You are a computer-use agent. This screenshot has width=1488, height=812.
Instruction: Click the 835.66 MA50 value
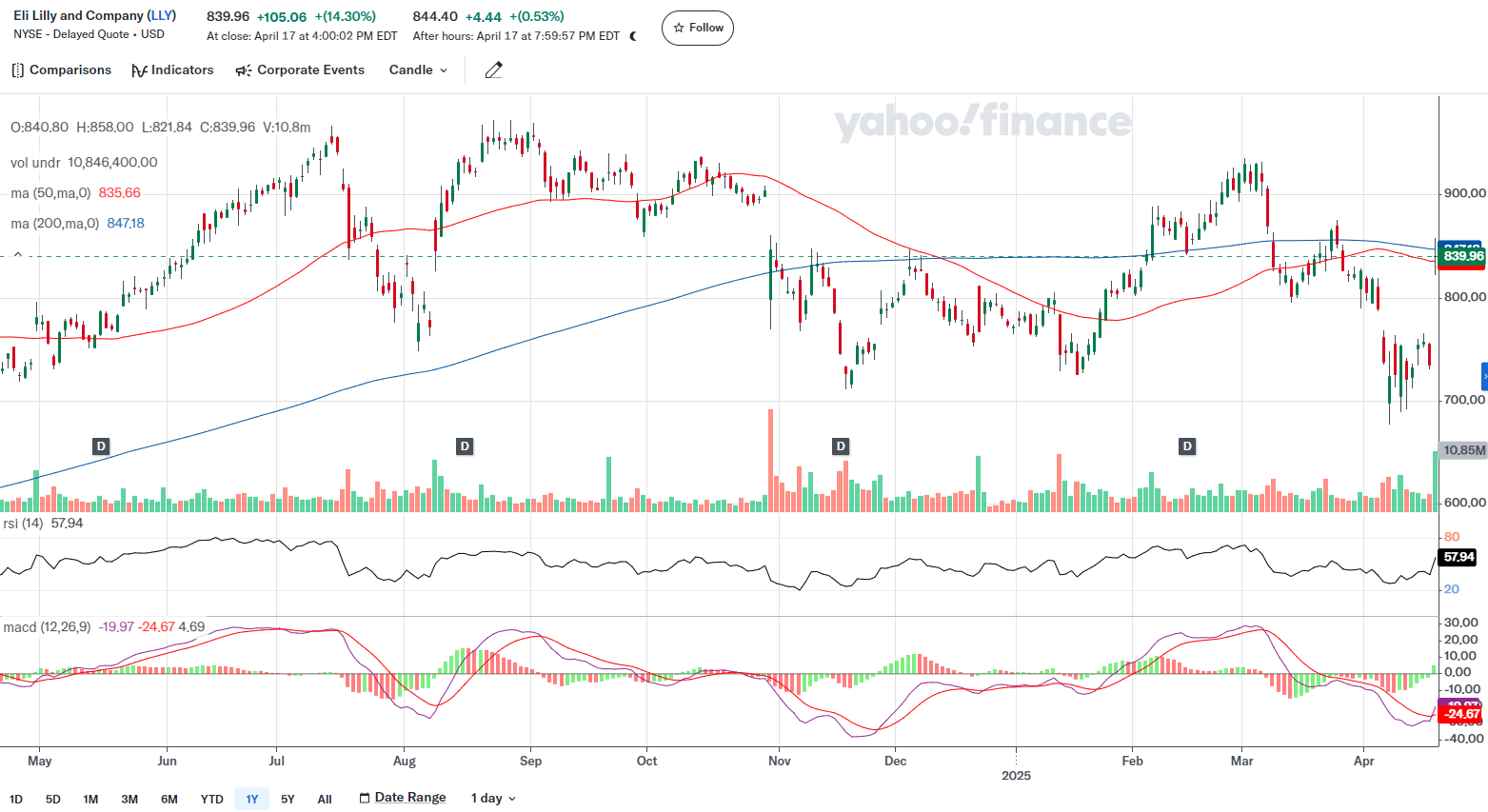(119, 193)
